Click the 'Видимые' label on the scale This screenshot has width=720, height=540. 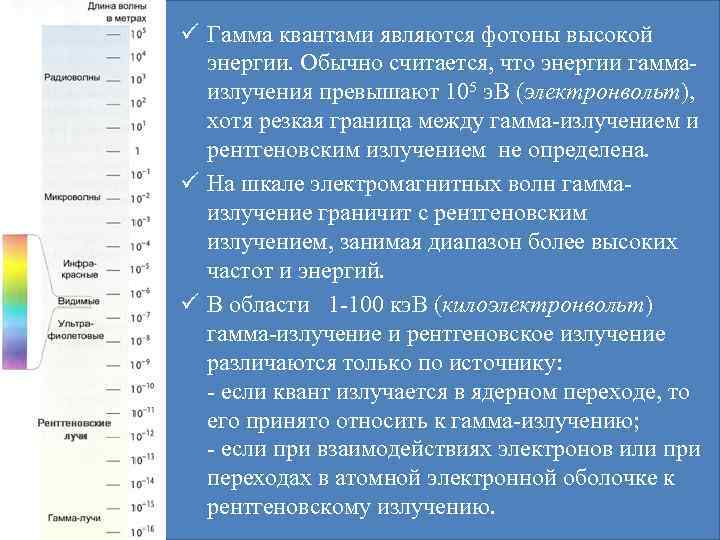pyautogui.click(x=79, y=301)
